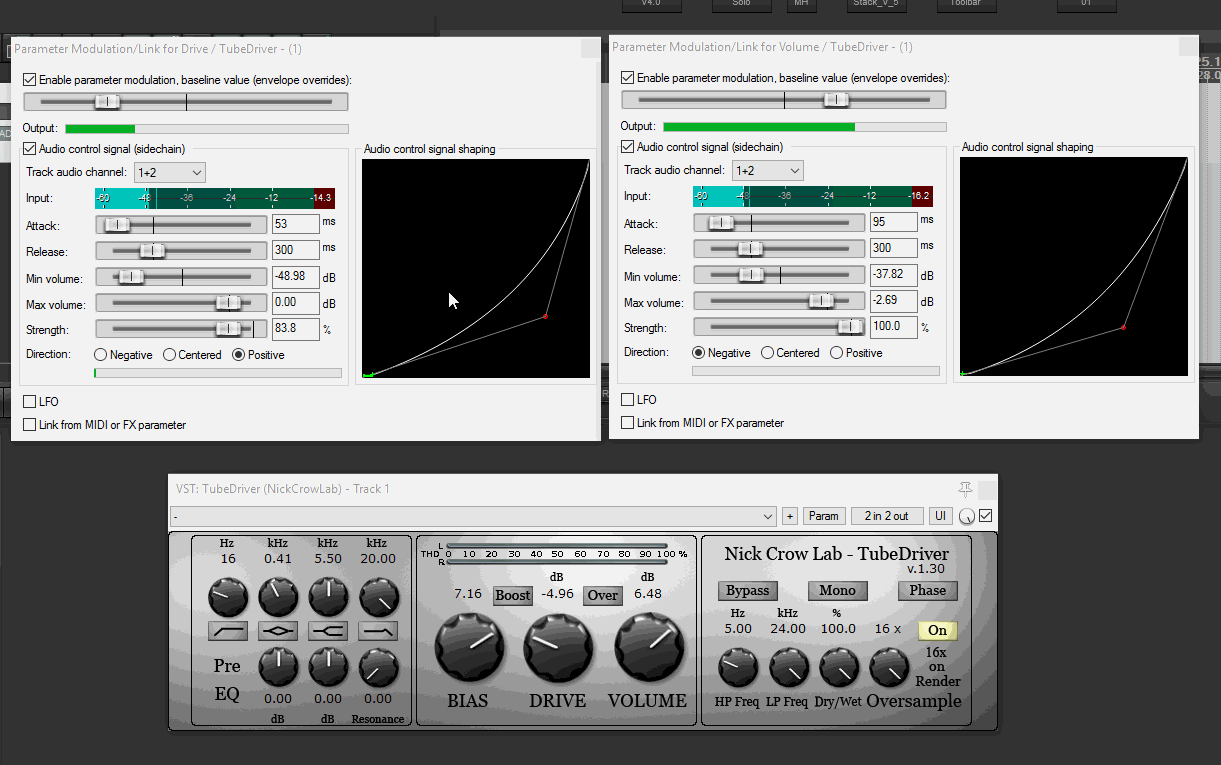
Task: Click the Attack slider in Drive window
Action: click(x=181, y=224)
